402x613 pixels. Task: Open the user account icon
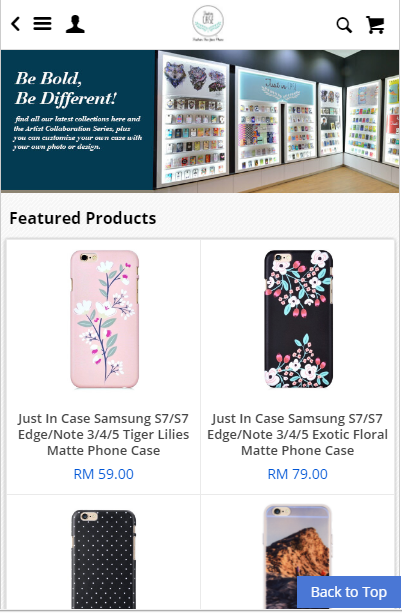[x=75, y=24]
